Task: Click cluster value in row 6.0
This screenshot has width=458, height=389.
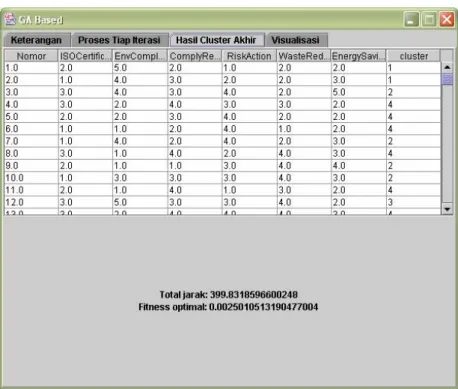Action: [x=413, y=129]
